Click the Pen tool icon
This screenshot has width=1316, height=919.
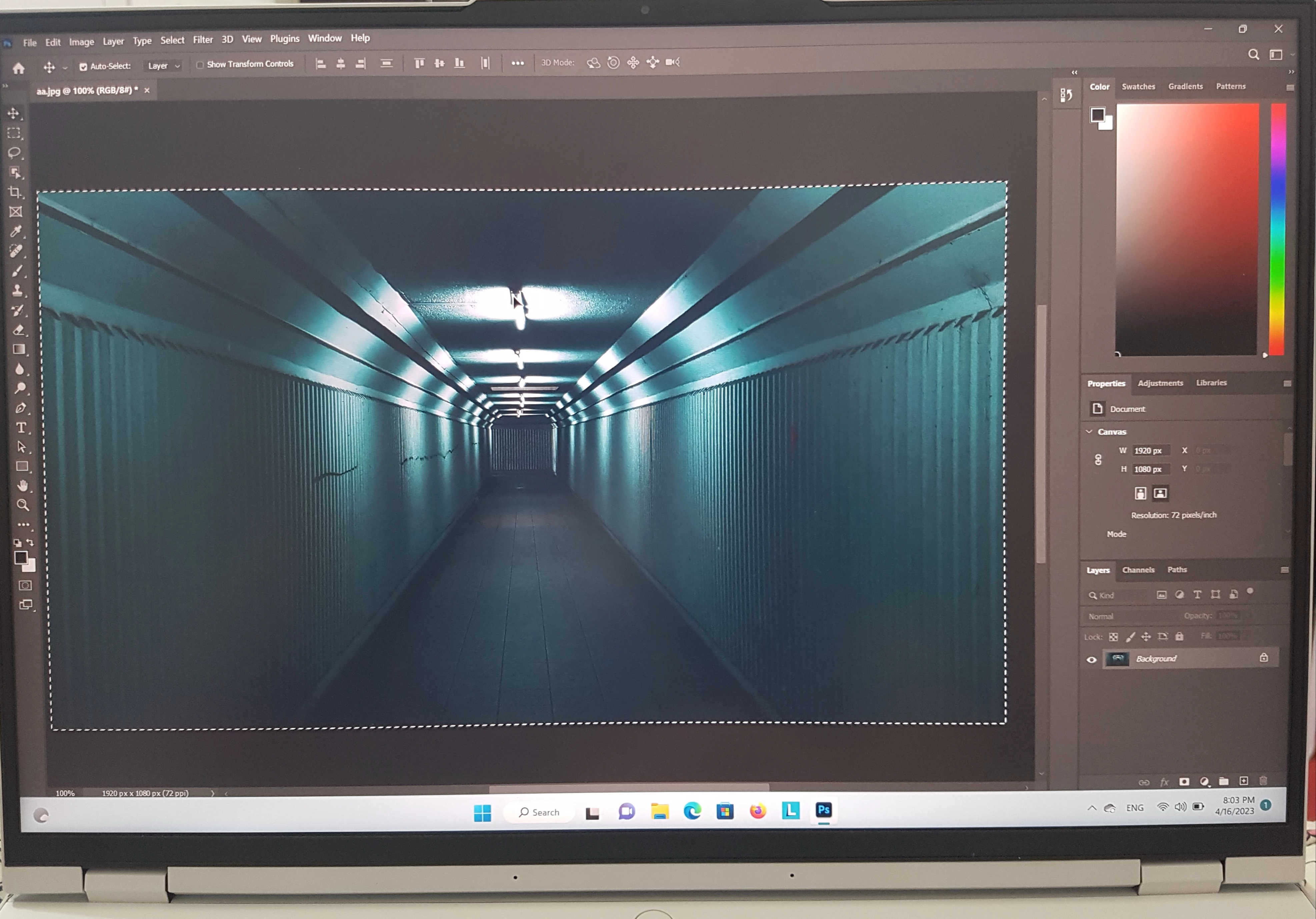pos(21,408)
